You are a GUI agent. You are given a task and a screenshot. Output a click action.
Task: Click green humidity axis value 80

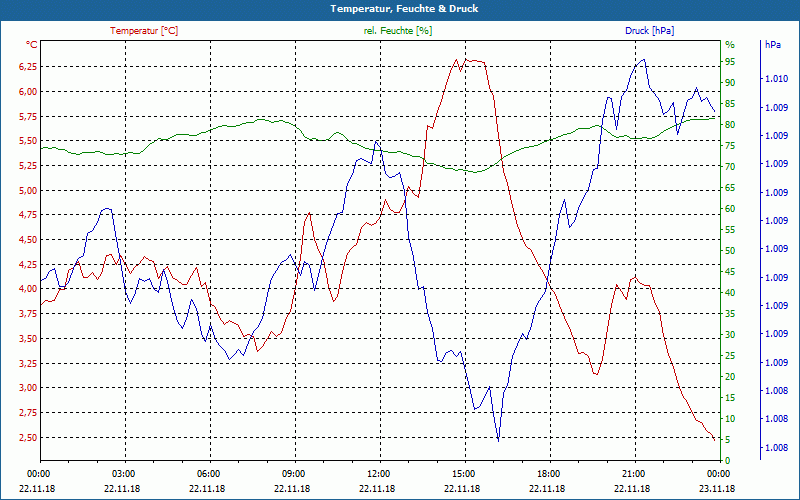pyautogui.click(x=730, y=124)
